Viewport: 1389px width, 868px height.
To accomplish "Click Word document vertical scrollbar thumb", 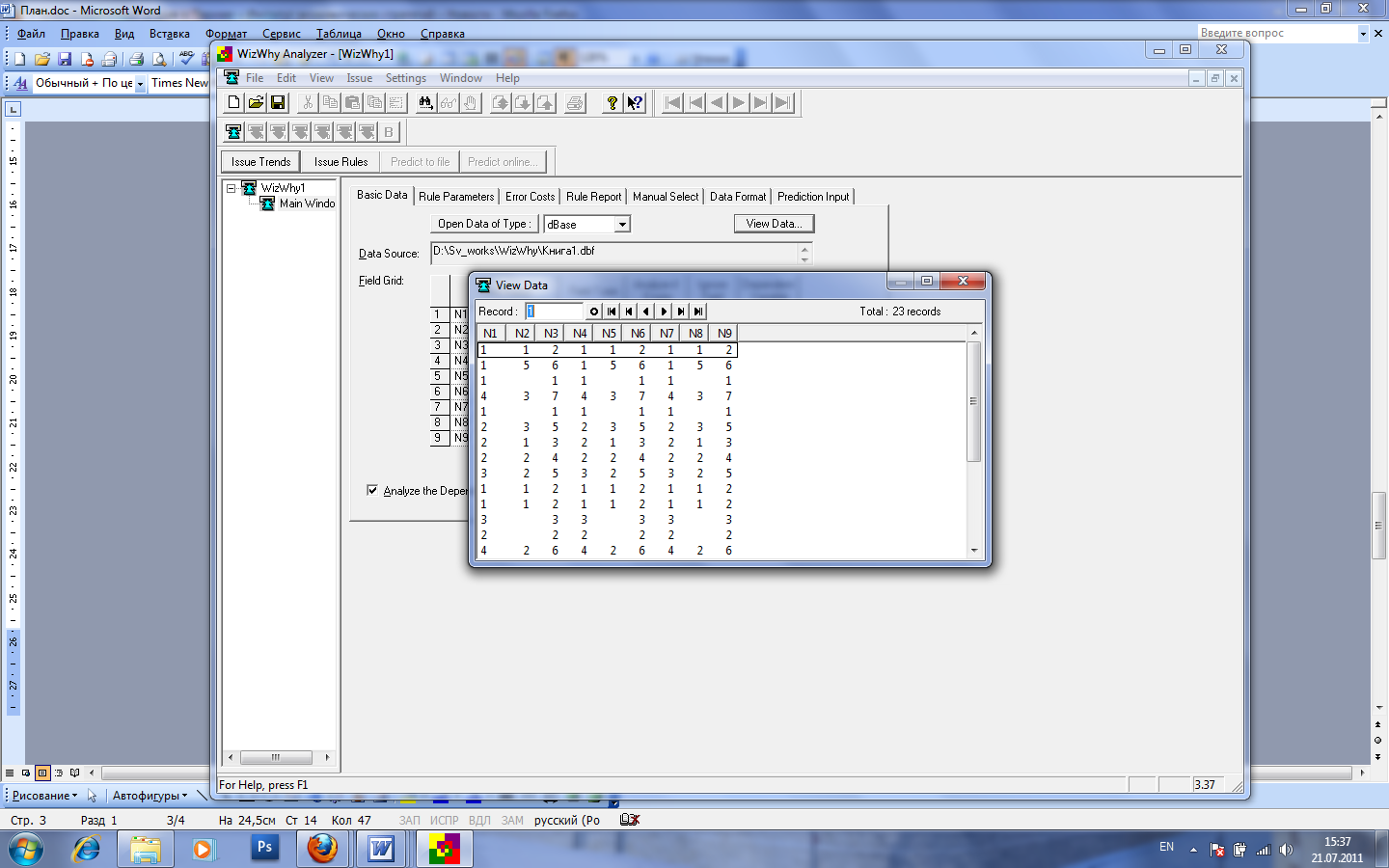I will [x=1378, y=526].
